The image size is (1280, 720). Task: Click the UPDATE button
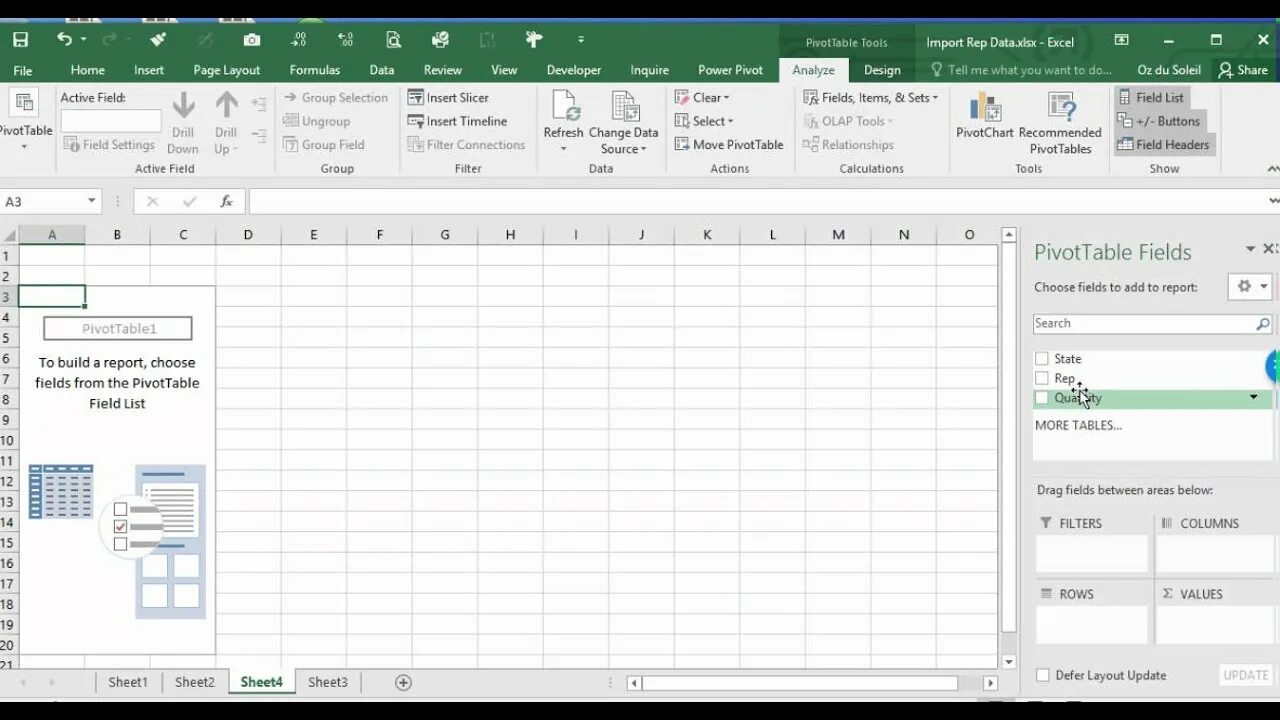(1246, 675)
